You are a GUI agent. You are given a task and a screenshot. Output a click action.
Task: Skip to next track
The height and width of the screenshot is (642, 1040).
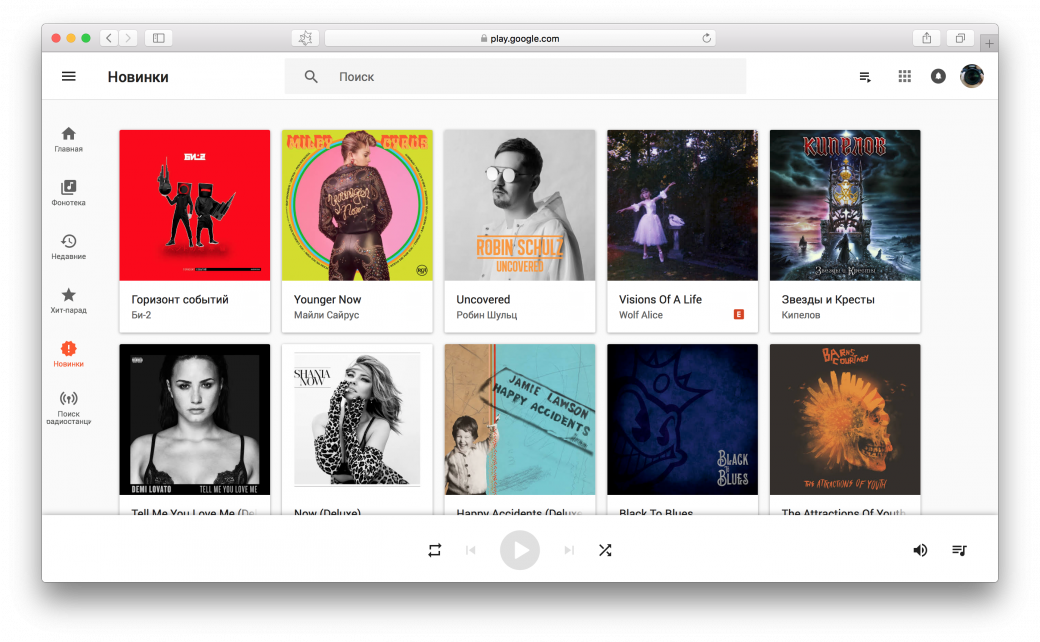568,550
